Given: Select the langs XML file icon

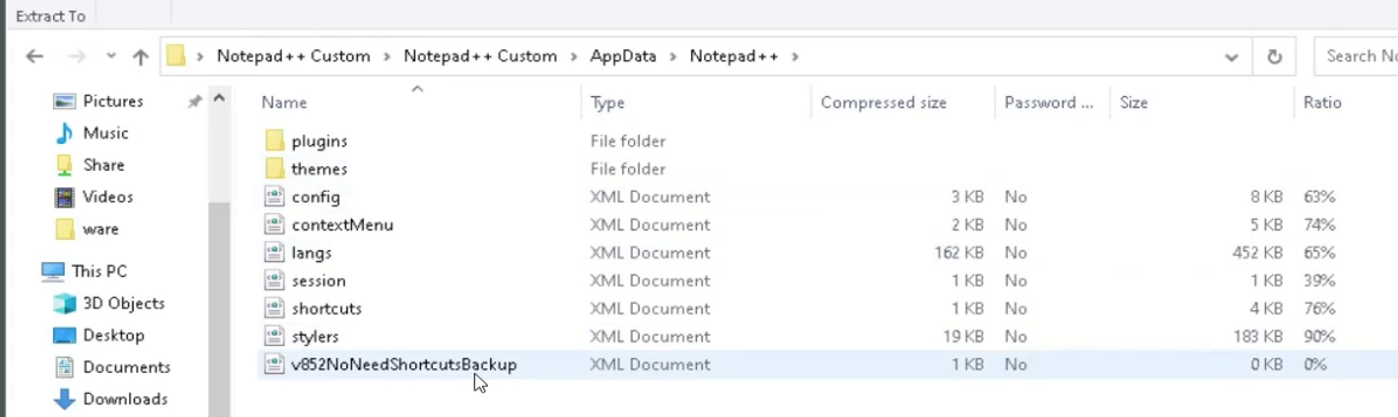Looking at the screenshot, I should (x=275, y=253).
